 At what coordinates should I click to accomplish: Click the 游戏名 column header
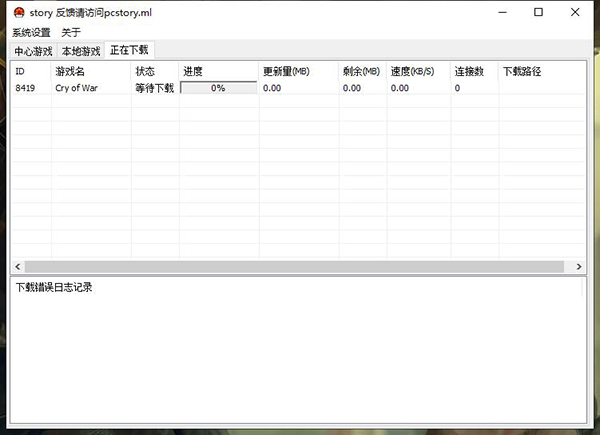(x=90, y=72)
